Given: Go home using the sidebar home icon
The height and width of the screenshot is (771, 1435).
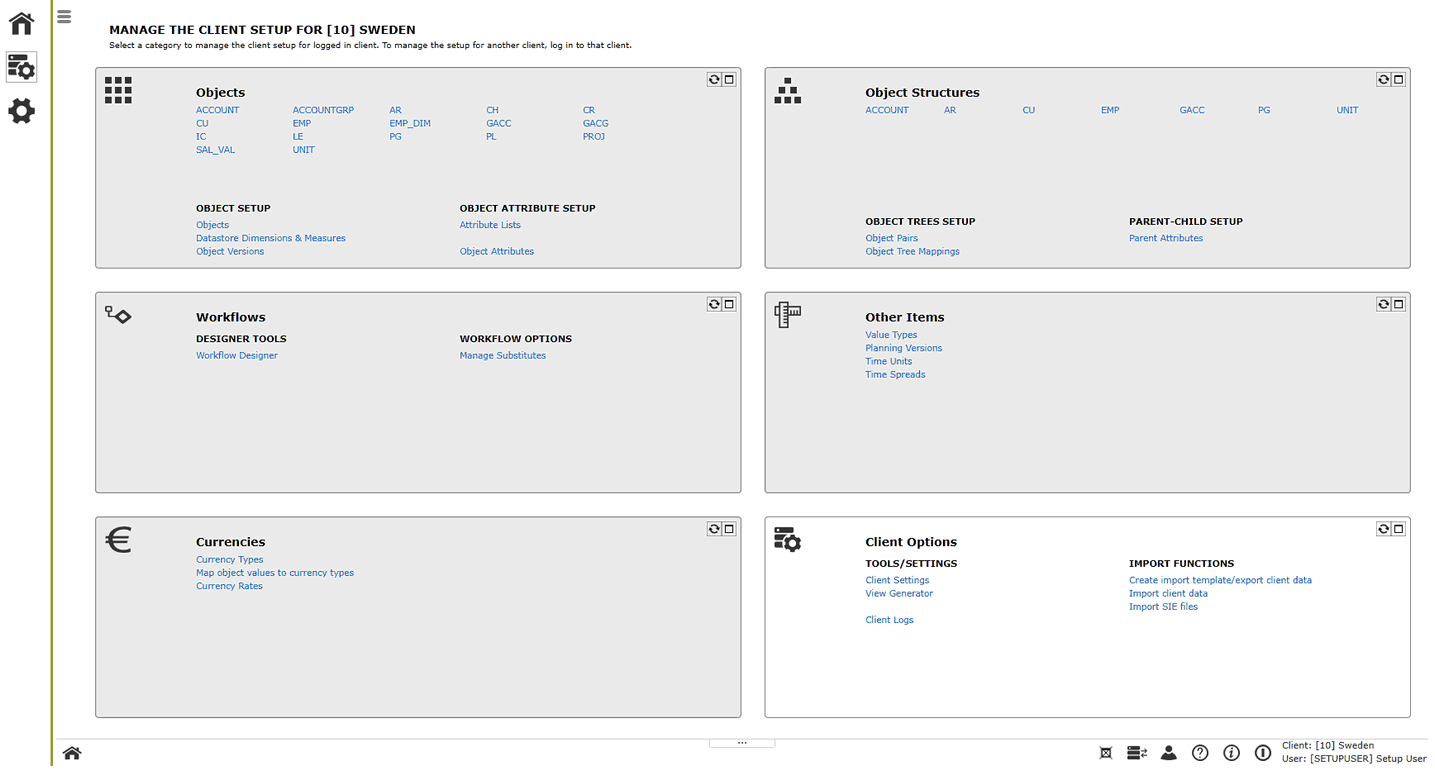Looking at the screenshot, I should click(20, 23).
